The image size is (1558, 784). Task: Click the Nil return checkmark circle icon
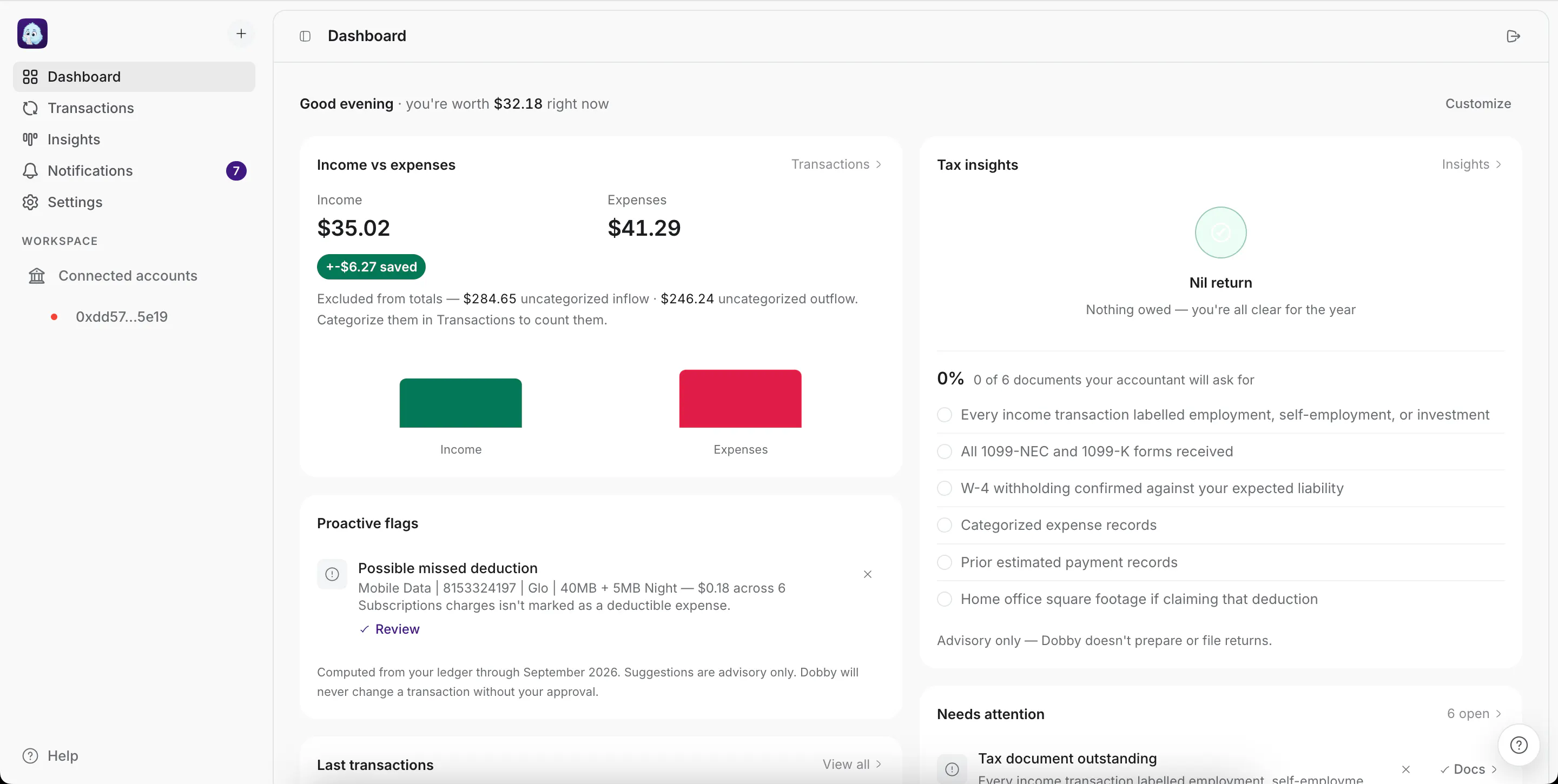[1220, 232]
